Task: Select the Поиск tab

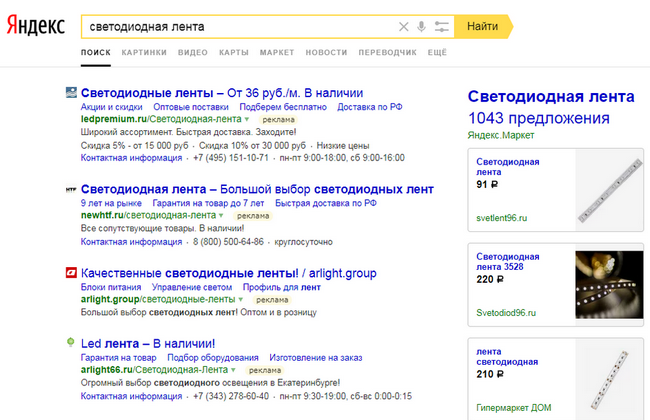Action: coord(96,53)
